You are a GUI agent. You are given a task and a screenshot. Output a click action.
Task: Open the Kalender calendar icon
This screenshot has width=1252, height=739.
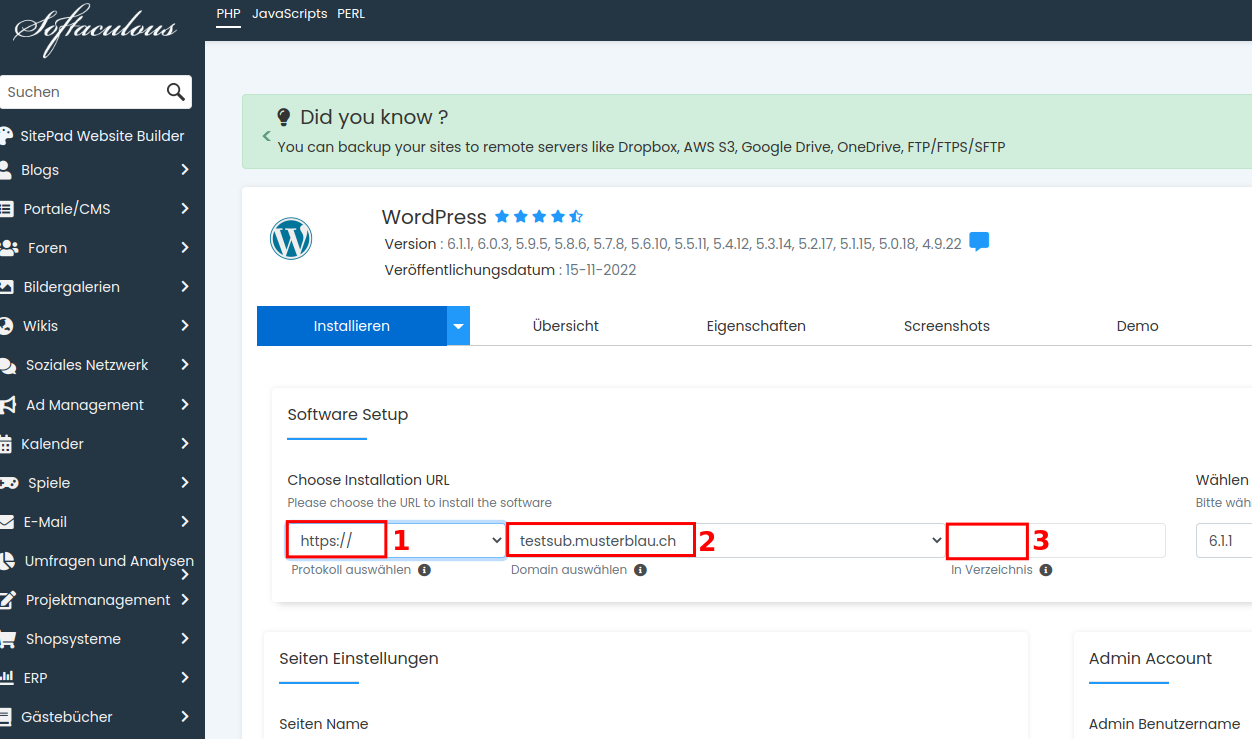point(5,444)
